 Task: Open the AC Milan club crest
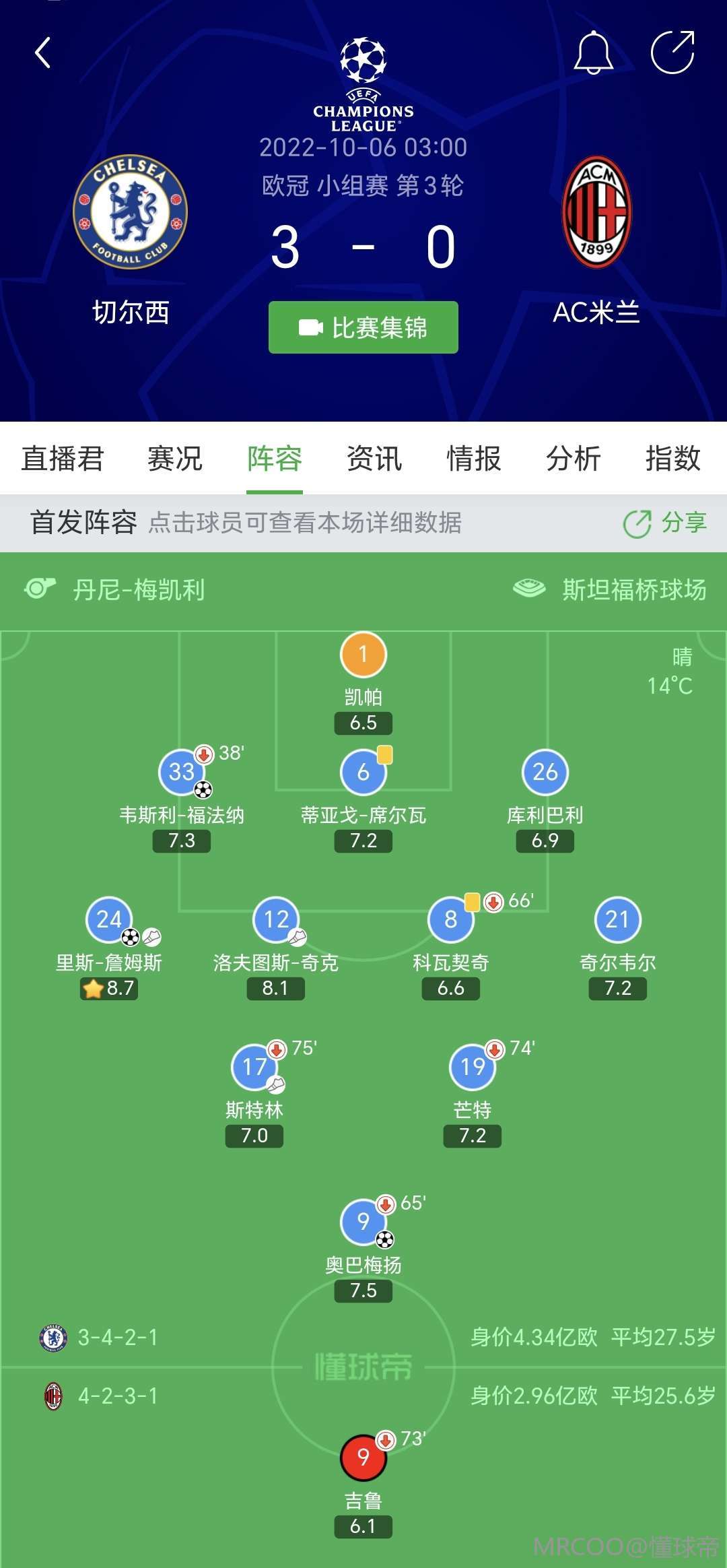(x=596, y=212)
